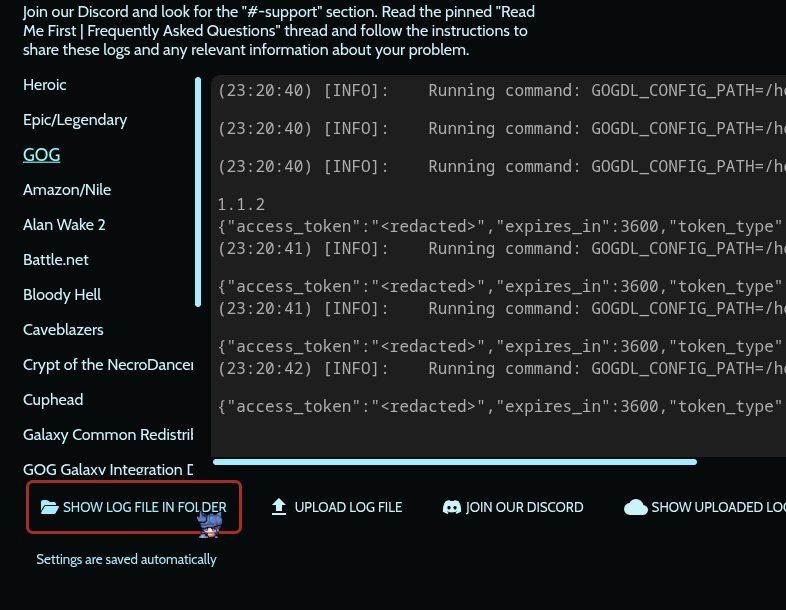View the GOG Galaxy Integration log
The width and height of the screenshot is (786, 610).
[108, 470]
